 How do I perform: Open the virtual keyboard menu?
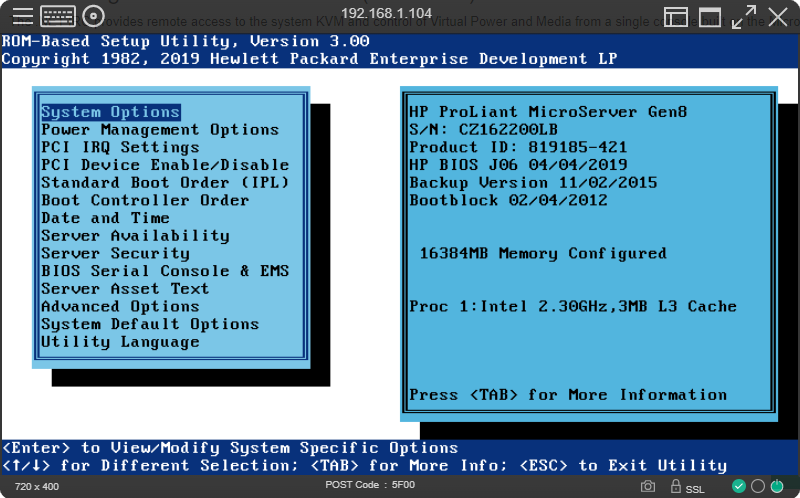tap(58, 16)
